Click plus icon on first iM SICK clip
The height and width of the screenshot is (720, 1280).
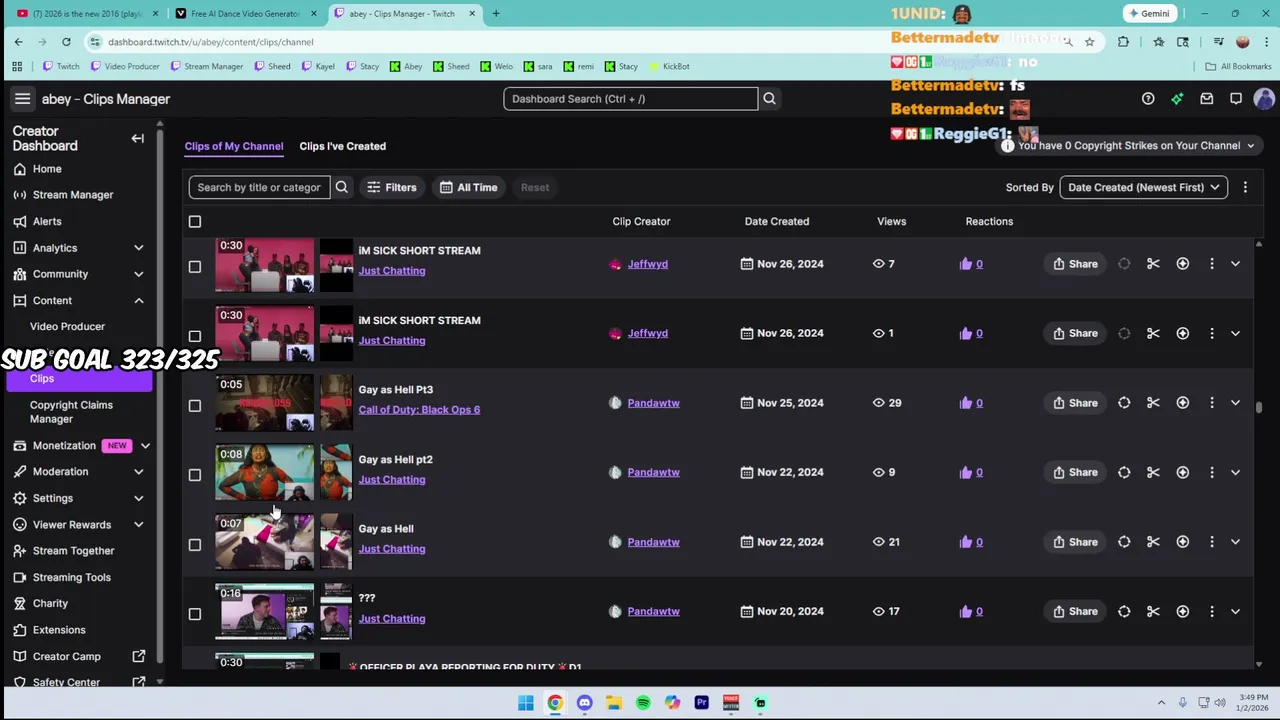click(x=1183, y=264)
